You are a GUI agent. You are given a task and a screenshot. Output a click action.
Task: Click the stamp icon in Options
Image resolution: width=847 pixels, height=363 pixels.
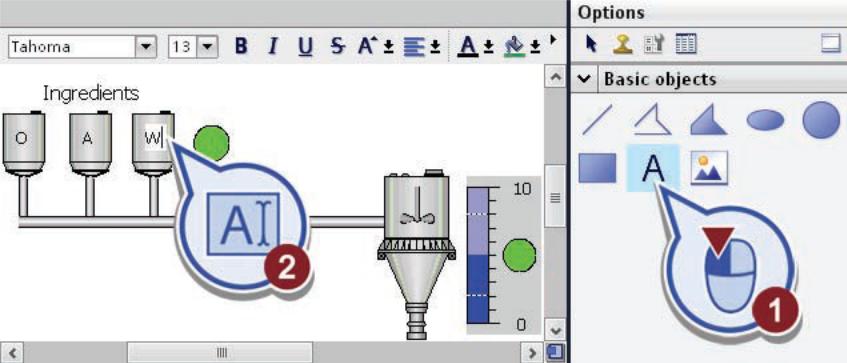pos(623,44)
